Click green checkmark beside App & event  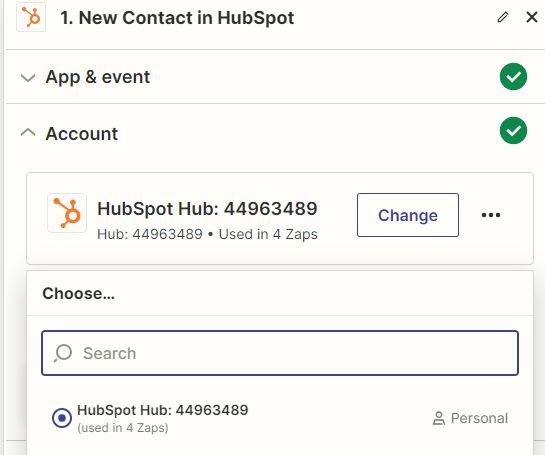(x=513, y=76)
